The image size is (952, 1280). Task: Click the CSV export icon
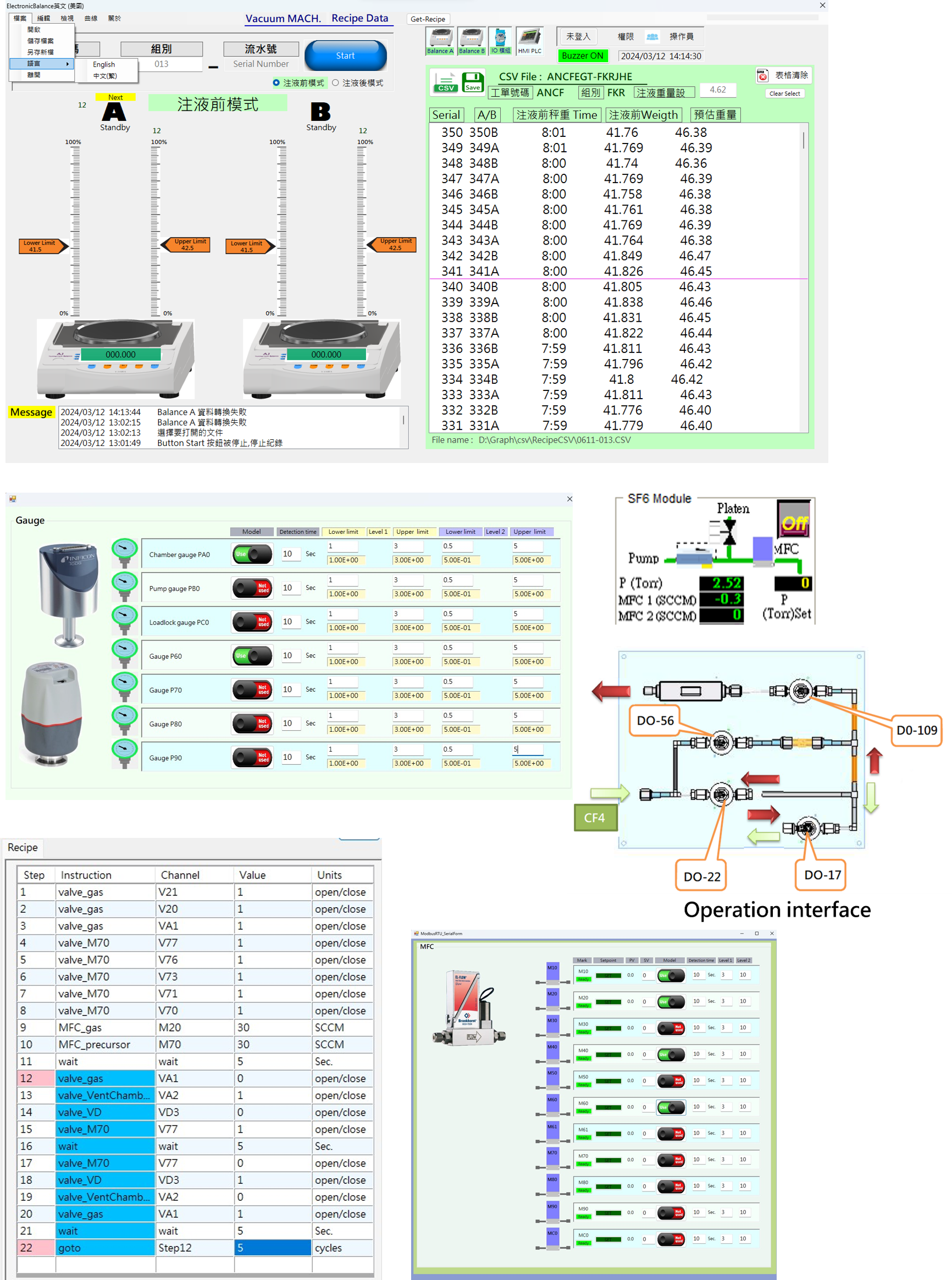445,82
